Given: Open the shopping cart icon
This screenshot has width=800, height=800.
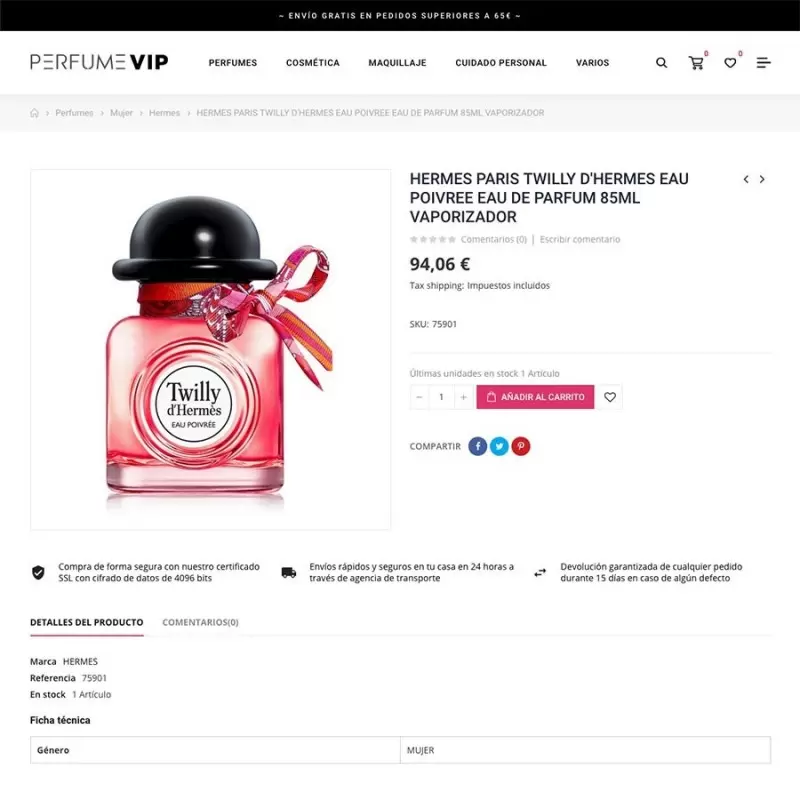Looking at the screenshot, I should coord(696,63).
